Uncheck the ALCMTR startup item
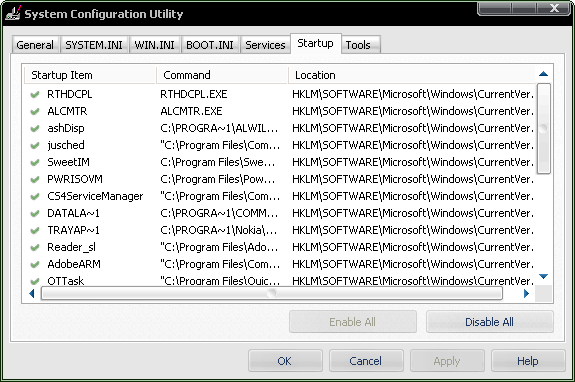The height and width of the screenshot is (382, 575). coord(35,111)
